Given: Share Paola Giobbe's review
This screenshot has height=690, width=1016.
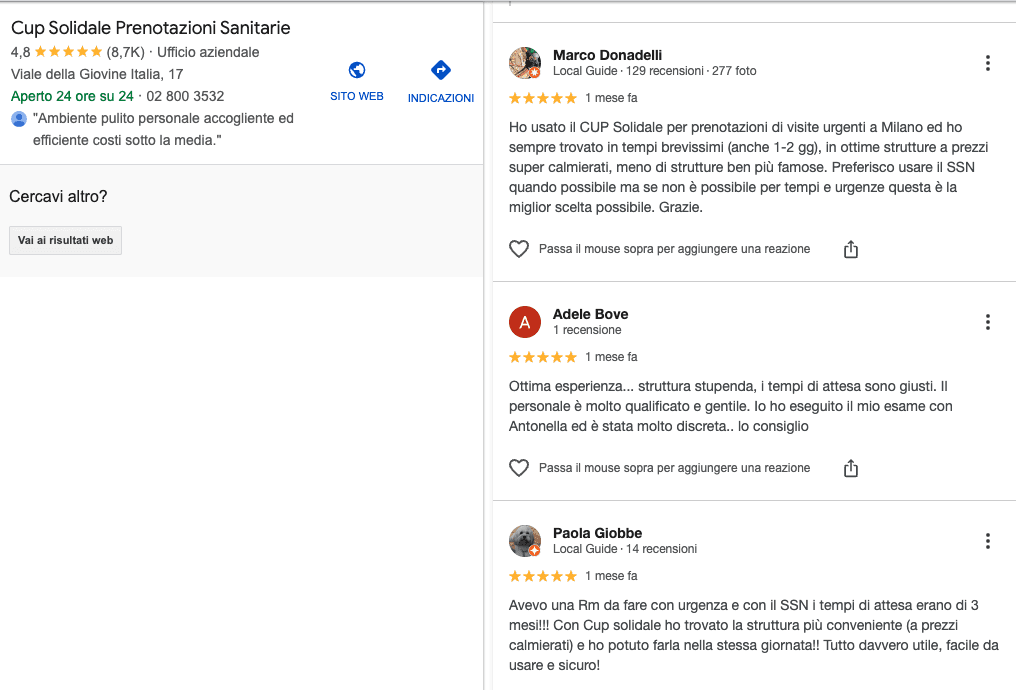Looking at the screenshot, I should (x=851, y=685).
